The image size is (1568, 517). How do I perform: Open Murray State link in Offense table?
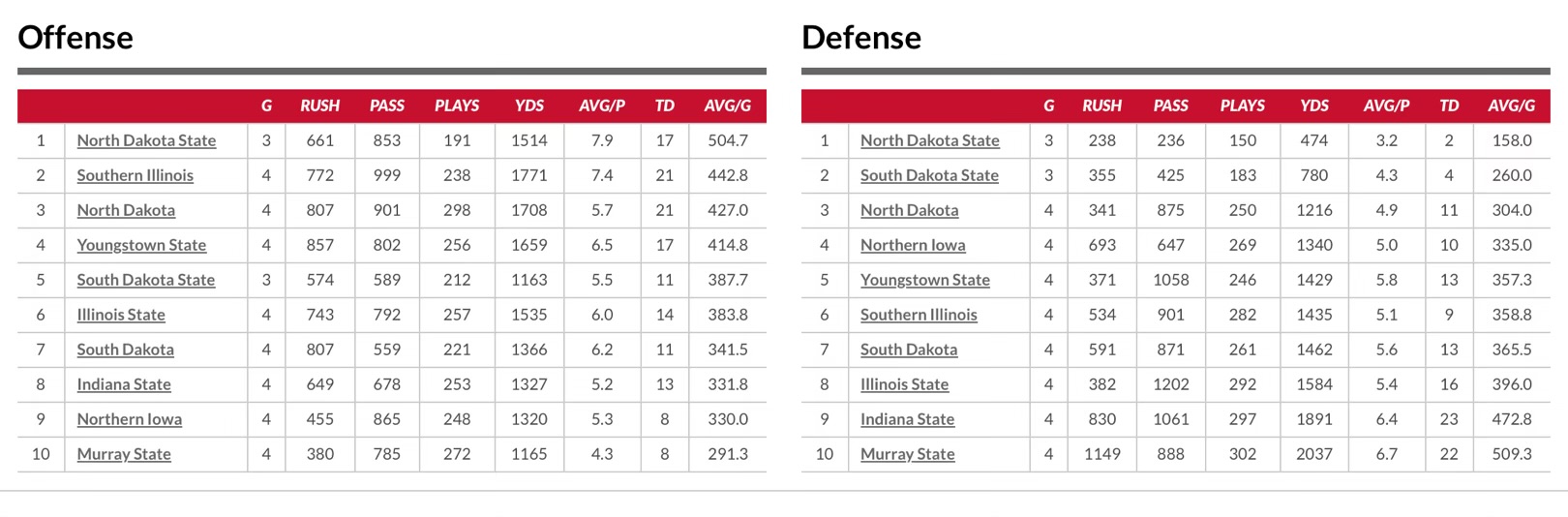tap(124, 454)
